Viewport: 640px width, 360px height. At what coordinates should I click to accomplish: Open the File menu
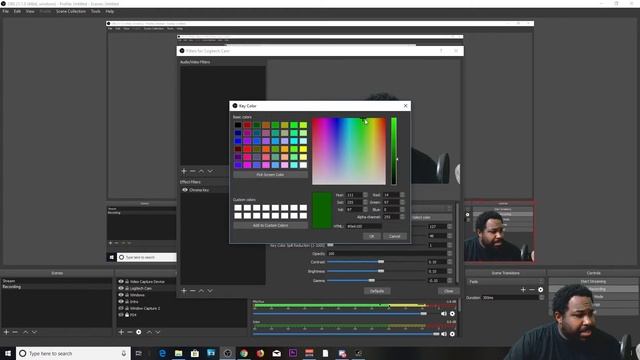[x=5, y=11]
